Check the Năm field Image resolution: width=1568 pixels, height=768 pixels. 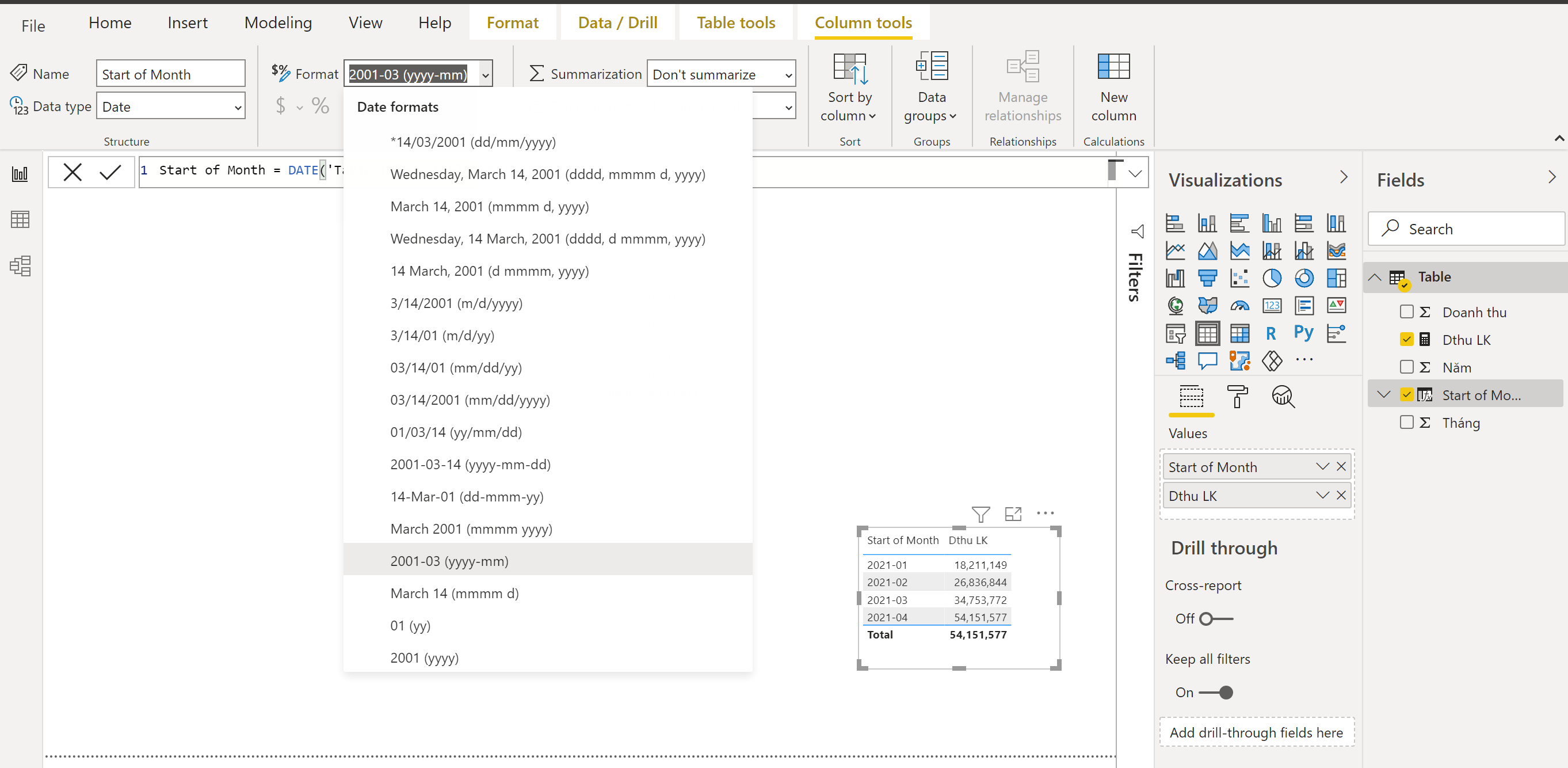(x=1406, y=367)
